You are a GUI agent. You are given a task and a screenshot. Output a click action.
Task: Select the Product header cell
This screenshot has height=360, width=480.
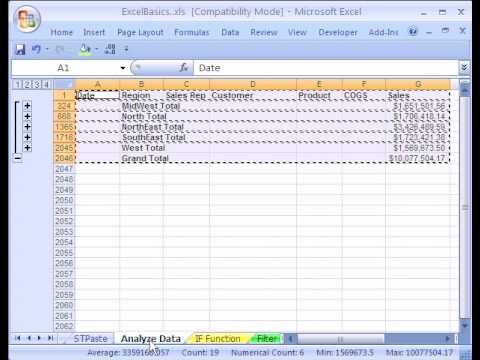[319, 95]
